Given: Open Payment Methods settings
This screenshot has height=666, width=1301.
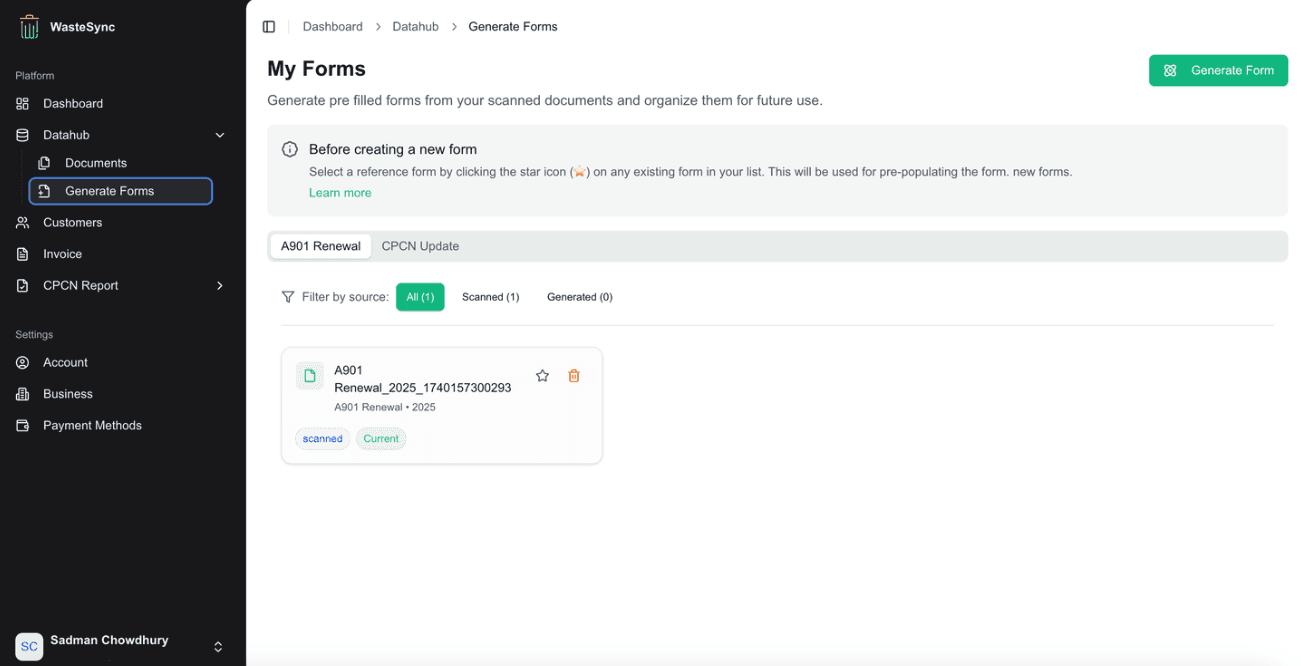Looking at the screenshot, I should [x=120, y=426].
